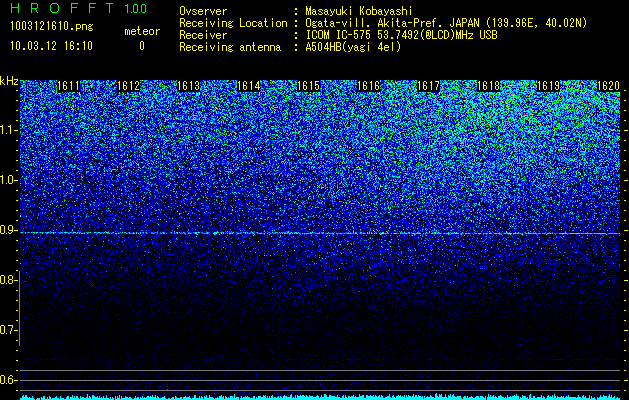Click the 1.1 frequency axis label

point(8,130)
